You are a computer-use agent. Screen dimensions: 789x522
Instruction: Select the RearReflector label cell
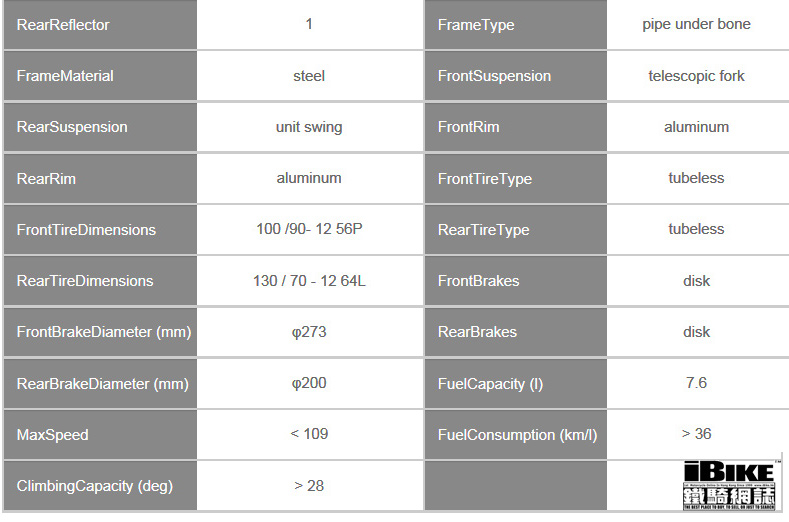tap(100, 25)
